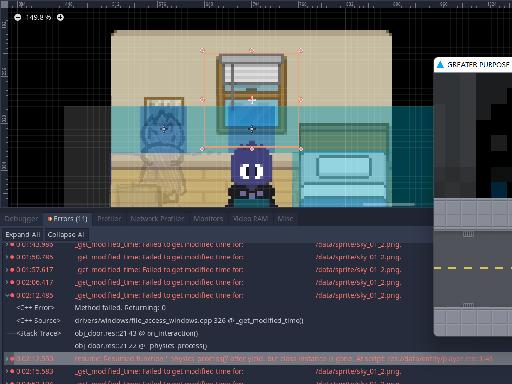512x384 pixels.
Task: Click the bottom-right selection handle of window sprite
Action: click(301, 149)
